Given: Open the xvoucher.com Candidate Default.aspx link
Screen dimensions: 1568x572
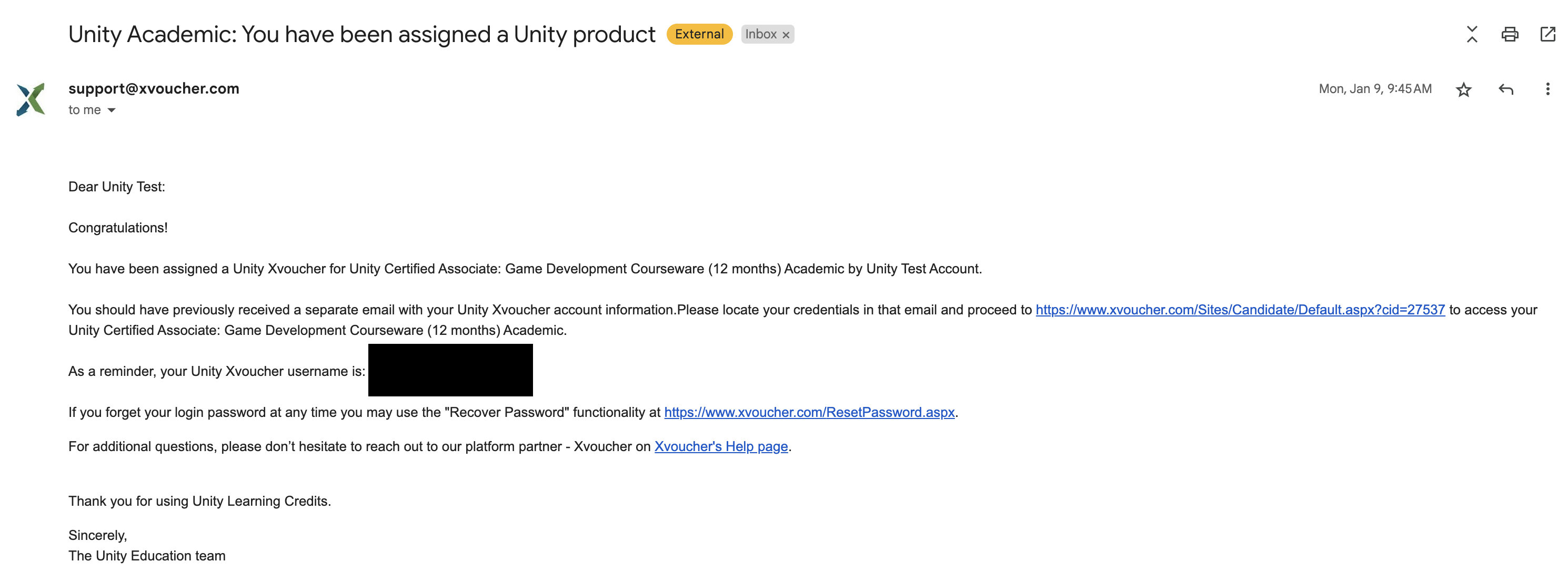Looking at the screenshot, I should tap(1239, 310).
